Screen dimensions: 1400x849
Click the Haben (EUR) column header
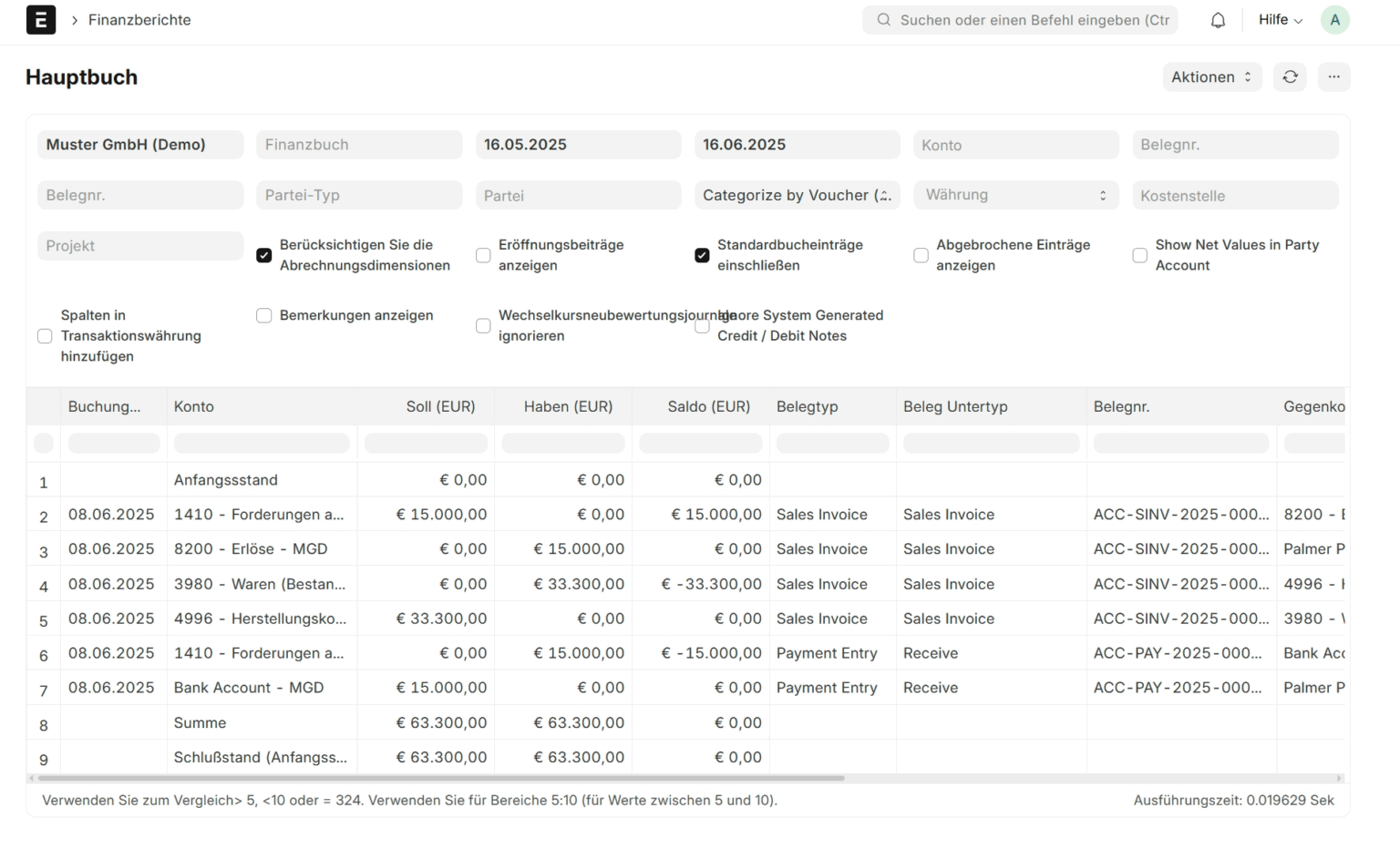point(563,407)
